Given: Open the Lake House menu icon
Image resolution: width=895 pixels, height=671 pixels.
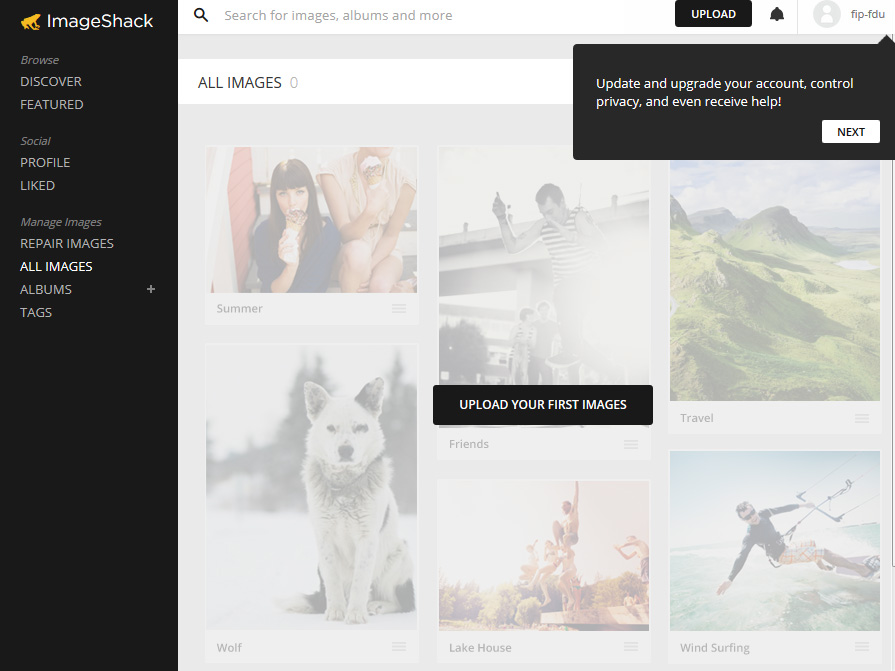Looking at the screenshot, I should point(631,647).
